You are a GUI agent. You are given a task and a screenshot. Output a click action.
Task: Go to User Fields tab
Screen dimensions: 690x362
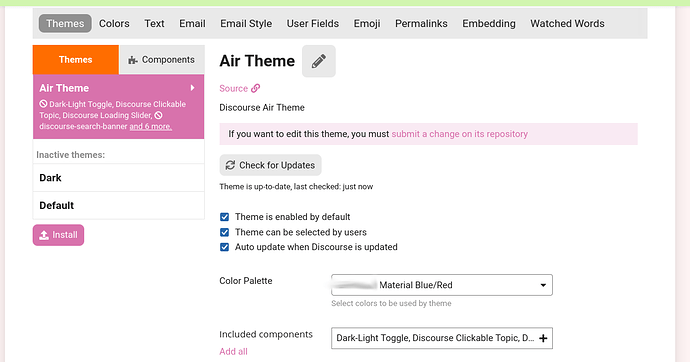[x=312, y=23]
